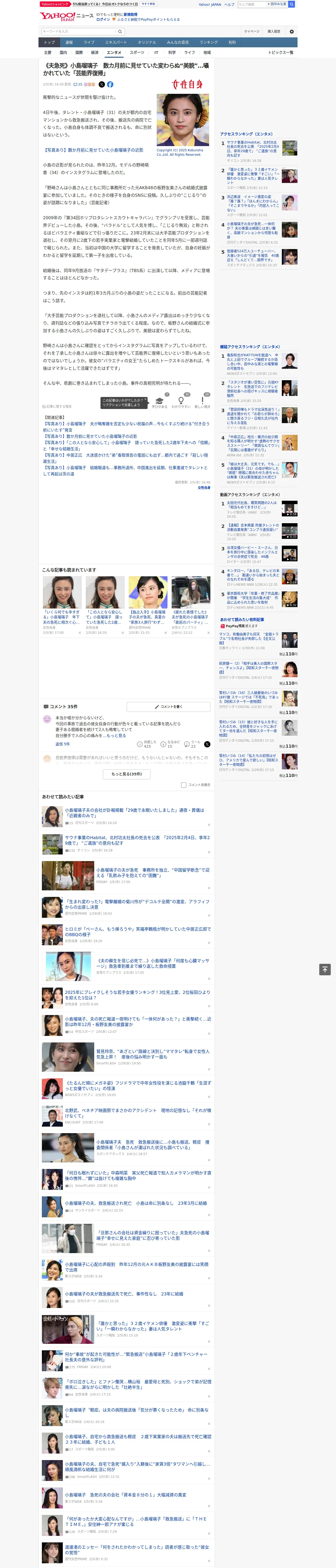This screenshot has height=1568, width=336.
Task: Click '購入履歴' link
Action: coord(274,32)
